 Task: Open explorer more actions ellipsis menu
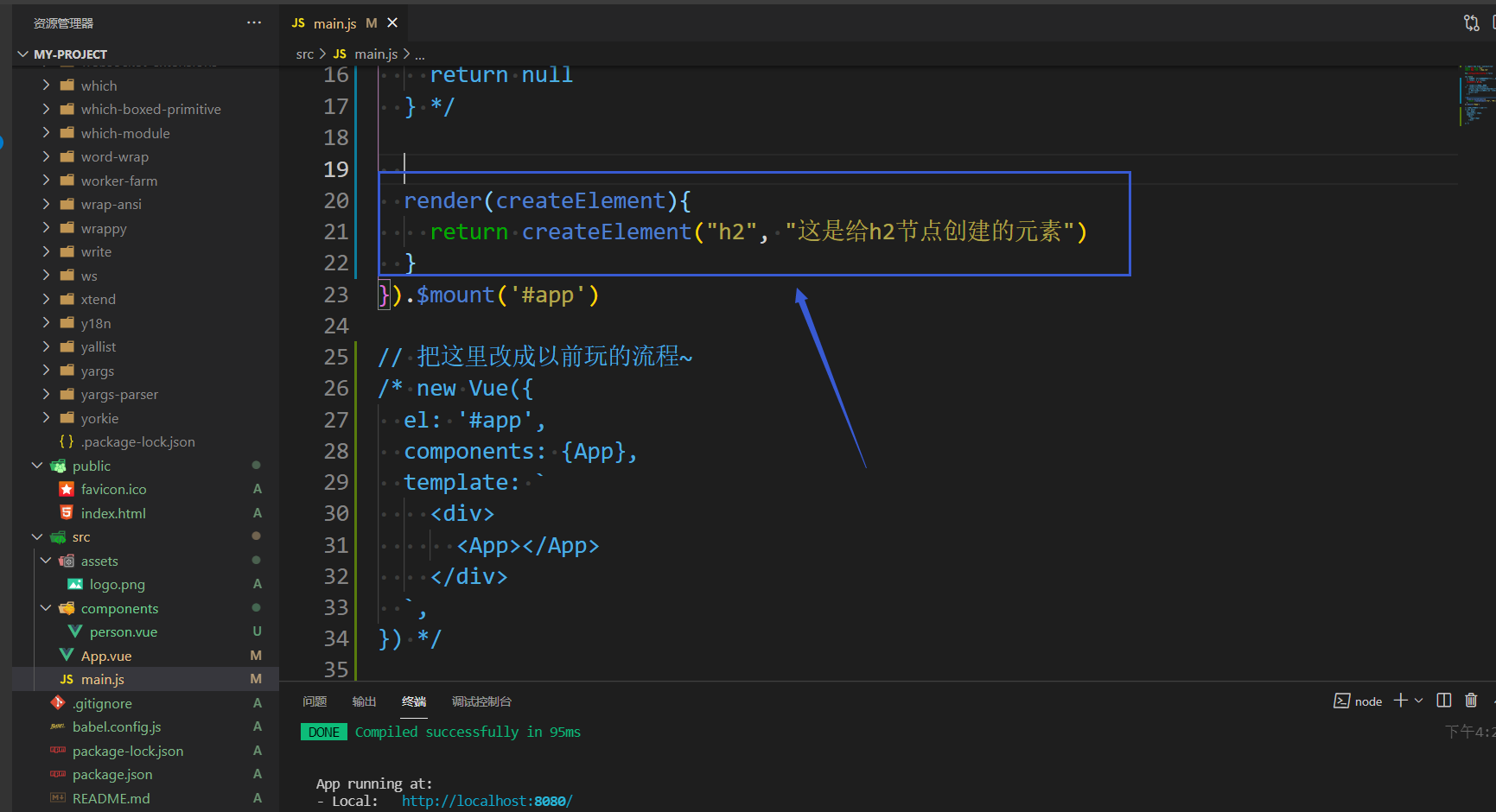coord(253,22)
